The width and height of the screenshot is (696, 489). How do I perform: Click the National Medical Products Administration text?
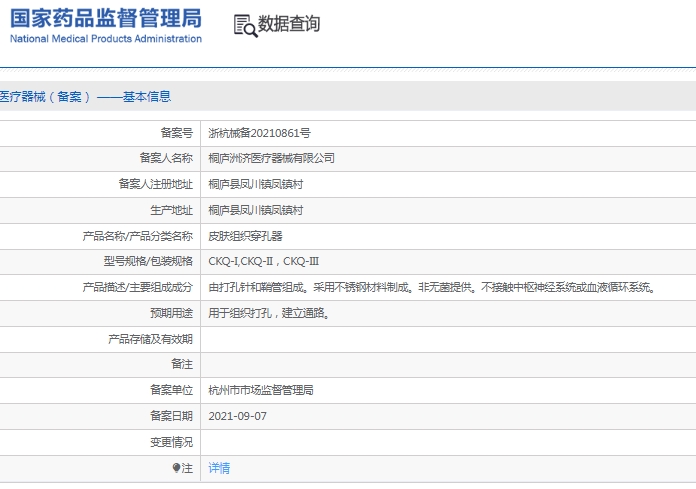(x=106, y=39)
